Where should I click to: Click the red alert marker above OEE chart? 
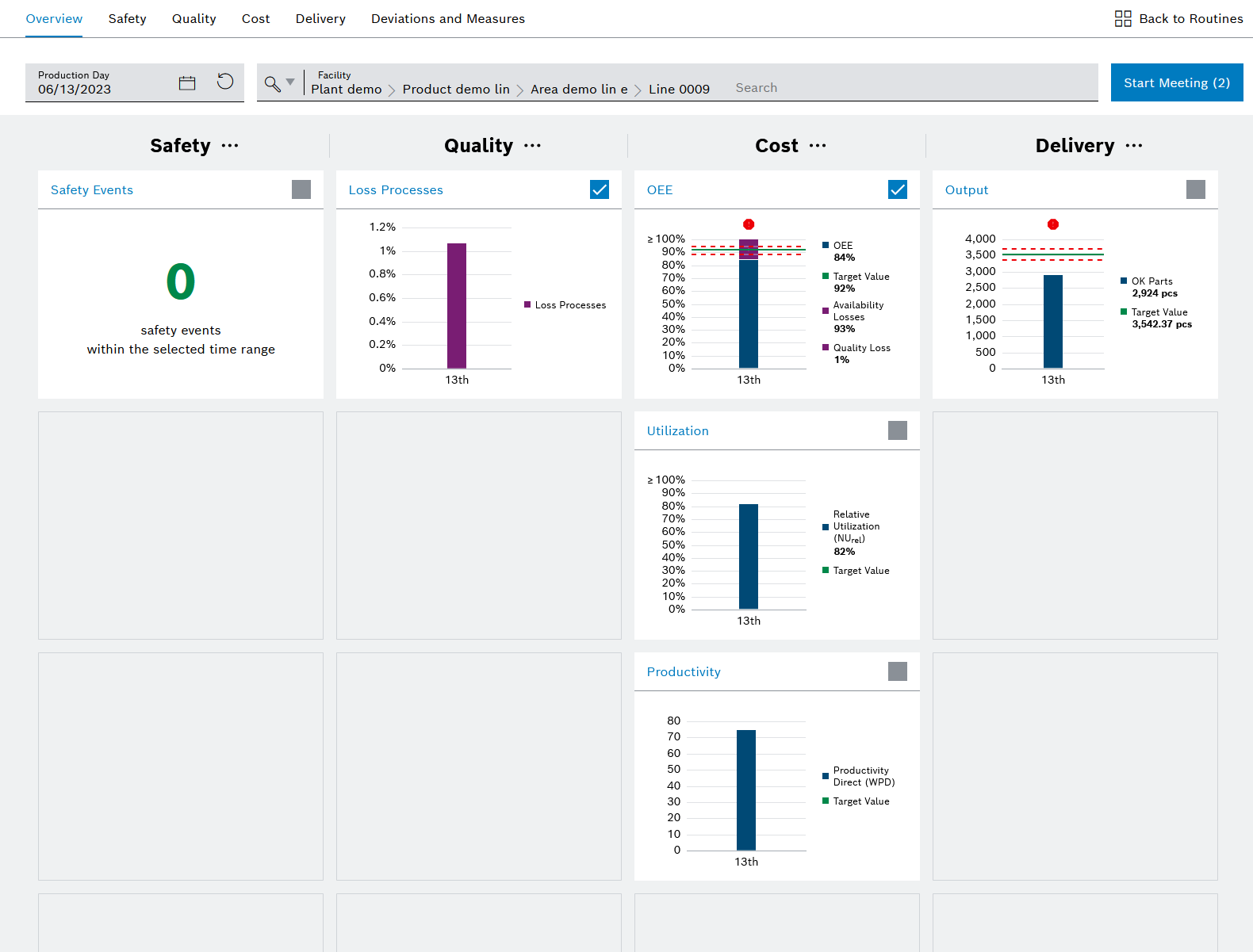pyautogui.click(x=749, y=224)
